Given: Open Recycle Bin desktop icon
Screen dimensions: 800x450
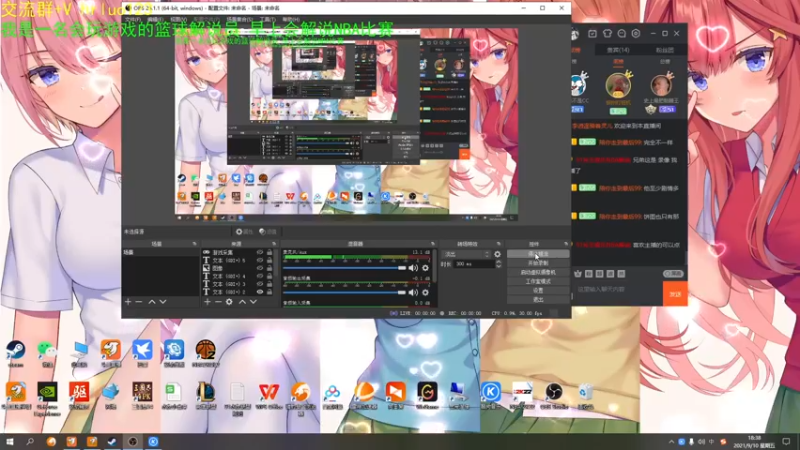Looking at the screenshot, I should point(585,395).
